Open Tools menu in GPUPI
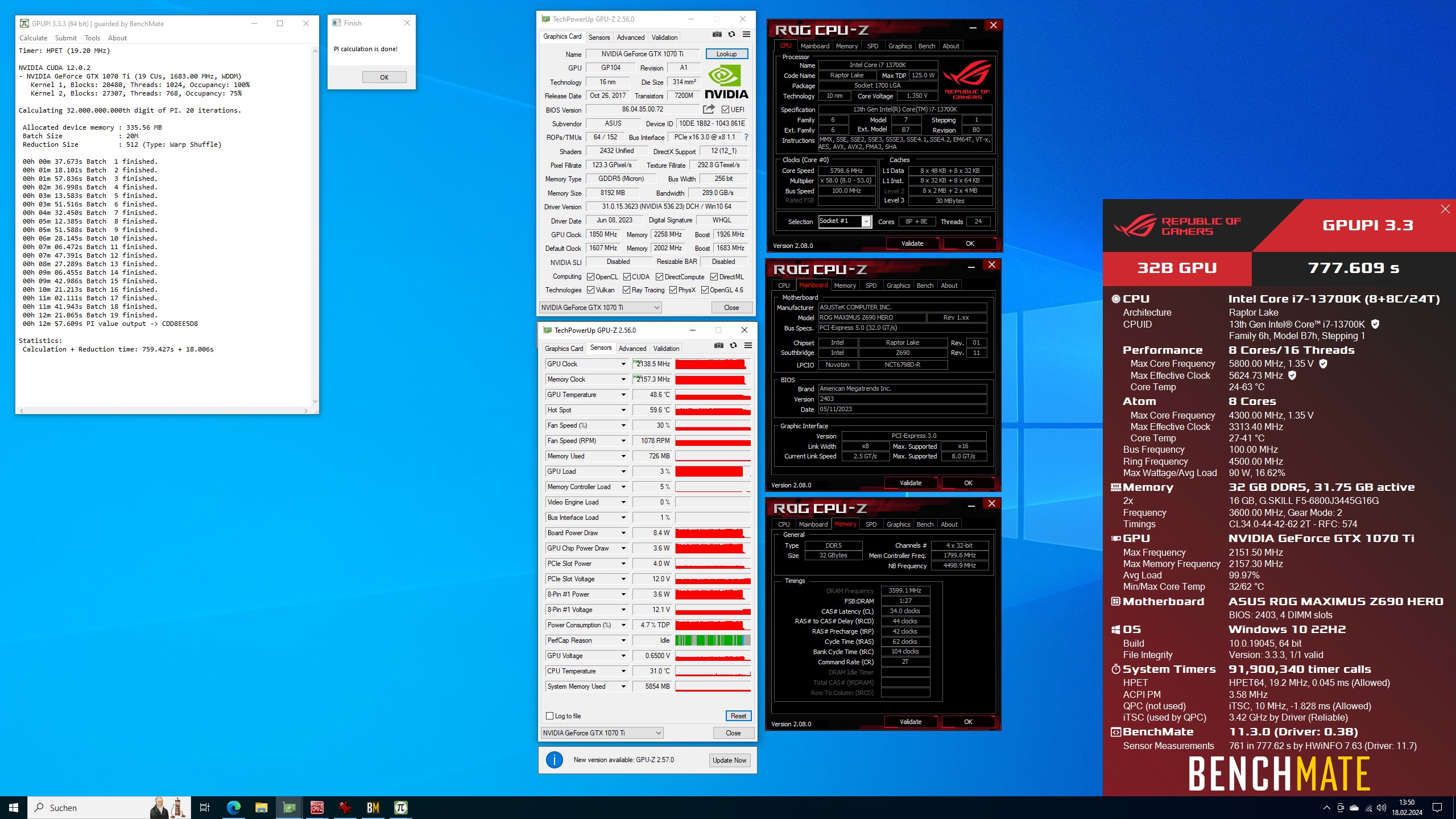1456x819 pixels. pos(92,38)
